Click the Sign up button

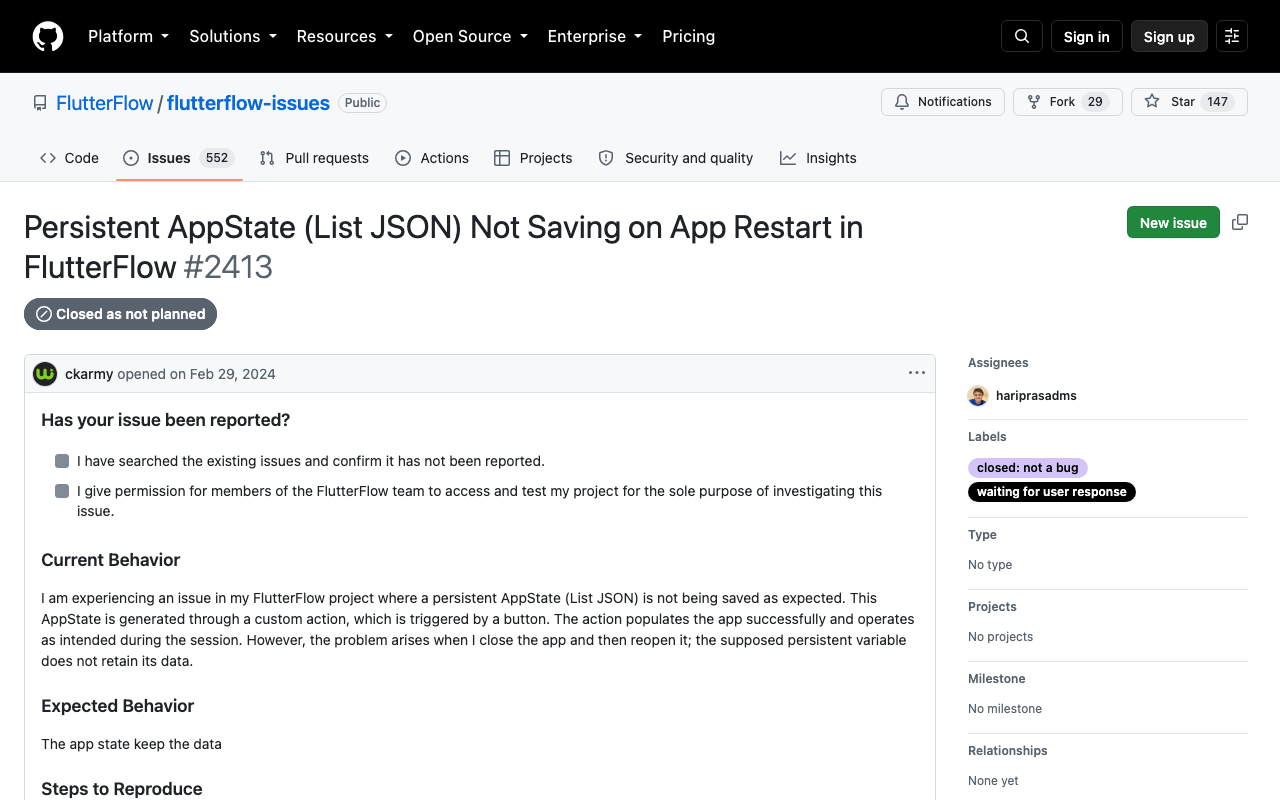pos(1169,36)
